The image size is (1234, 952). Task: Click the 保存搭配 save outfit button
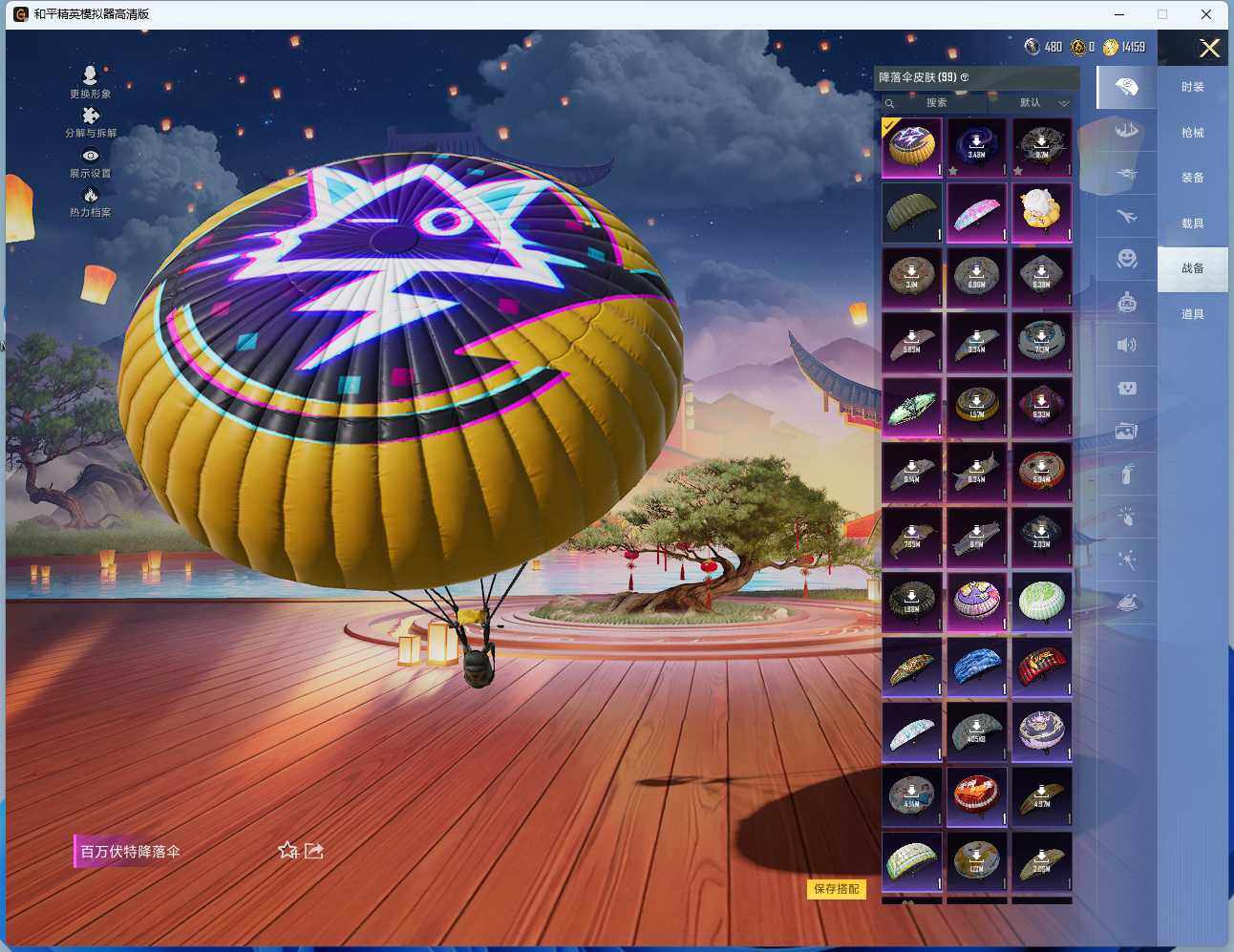837,889
